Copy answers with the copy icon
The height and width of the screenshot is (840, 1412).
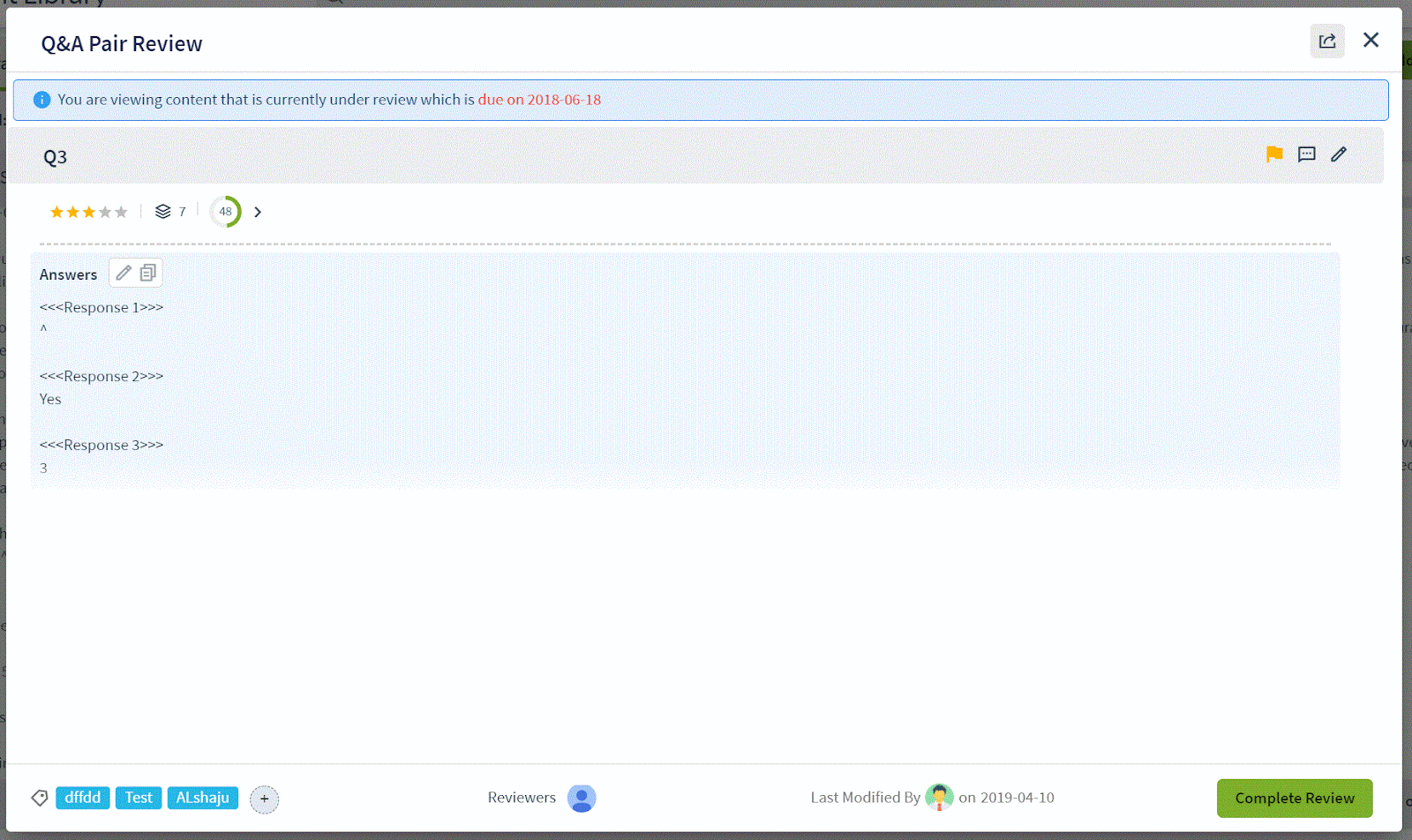click(x=148, y=273)
